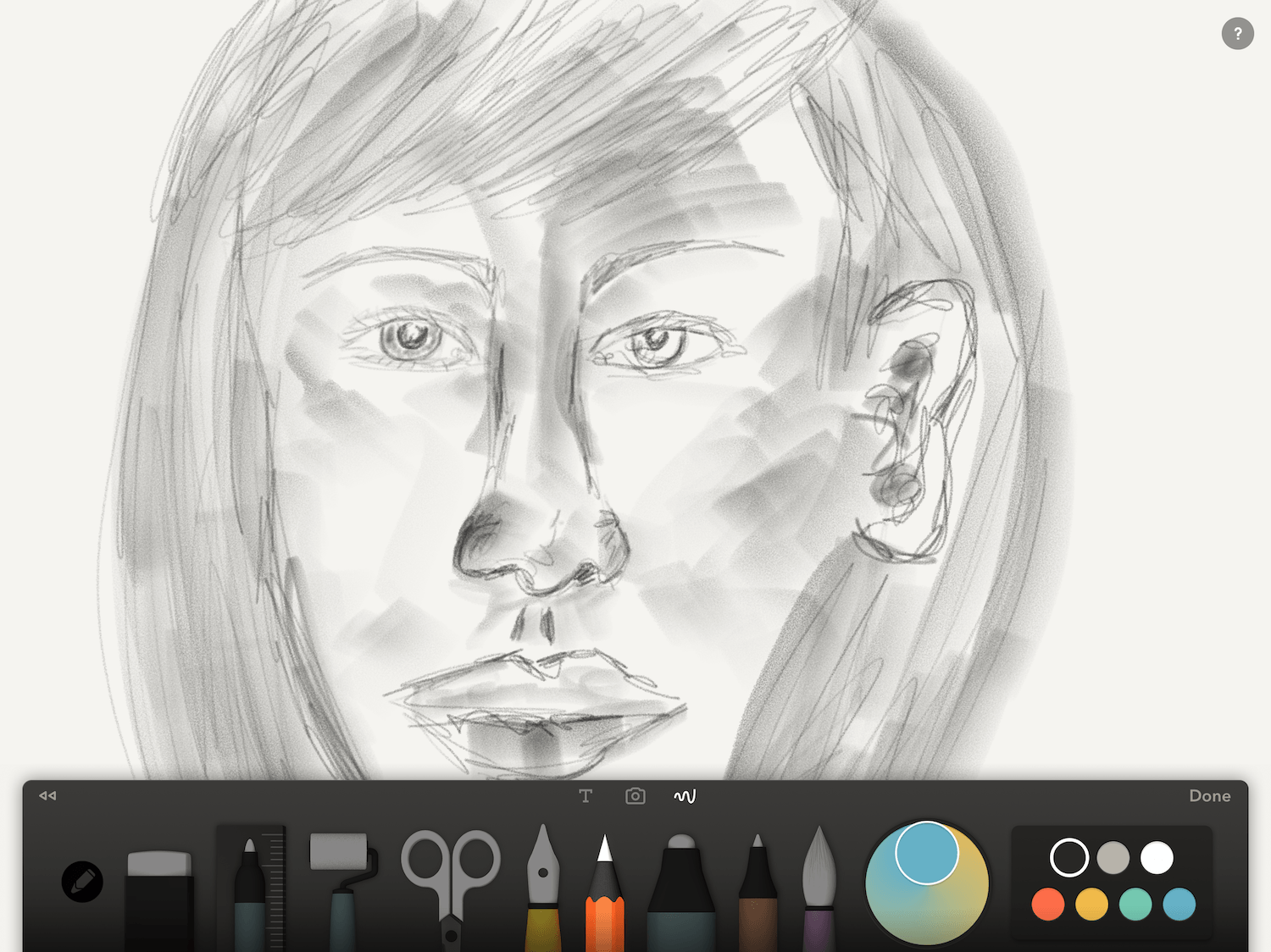The width and height of the screenshot is (1271, 952).
Task: Choose the Scissors cut tool
Action: click(450, 881)
